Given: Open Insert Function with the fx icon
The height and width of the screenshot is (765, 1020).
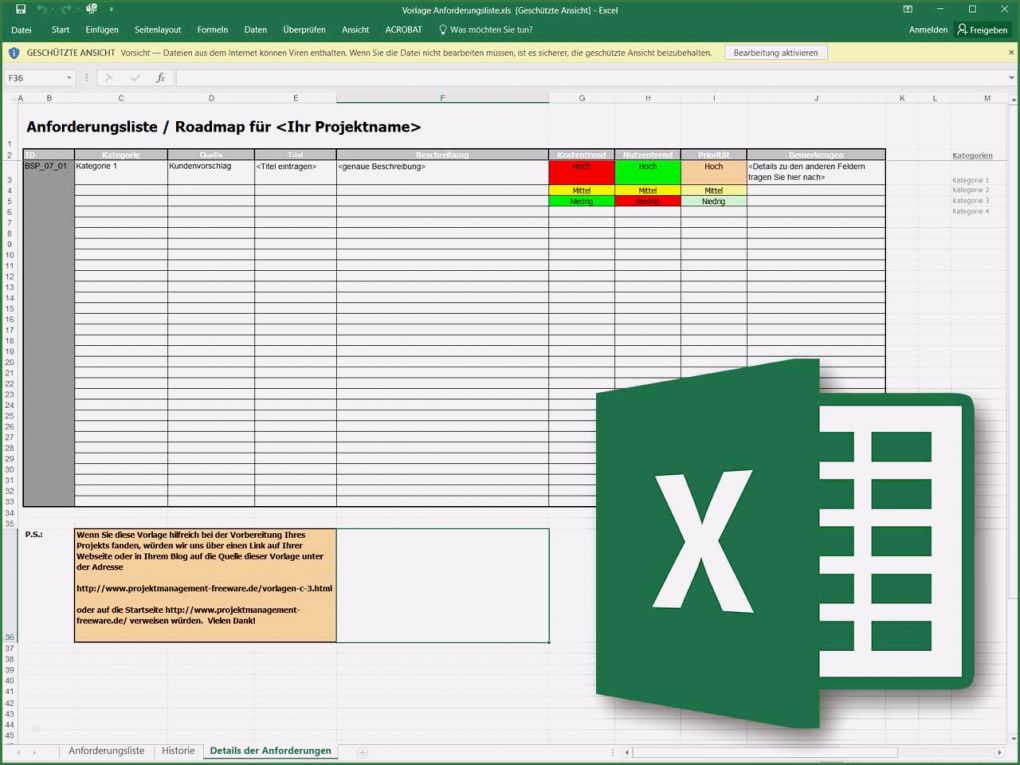Looking at the screenshot, I should [159, 77].
